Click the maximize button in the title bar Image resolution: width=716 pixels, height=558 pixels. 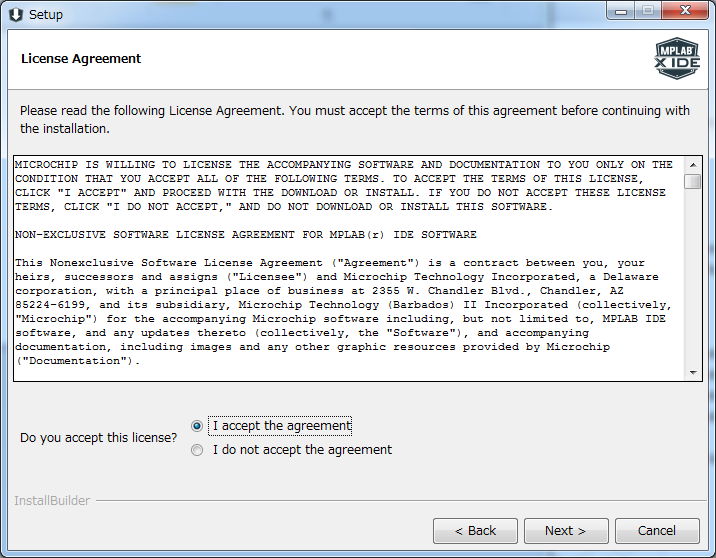tap(647, 11)
